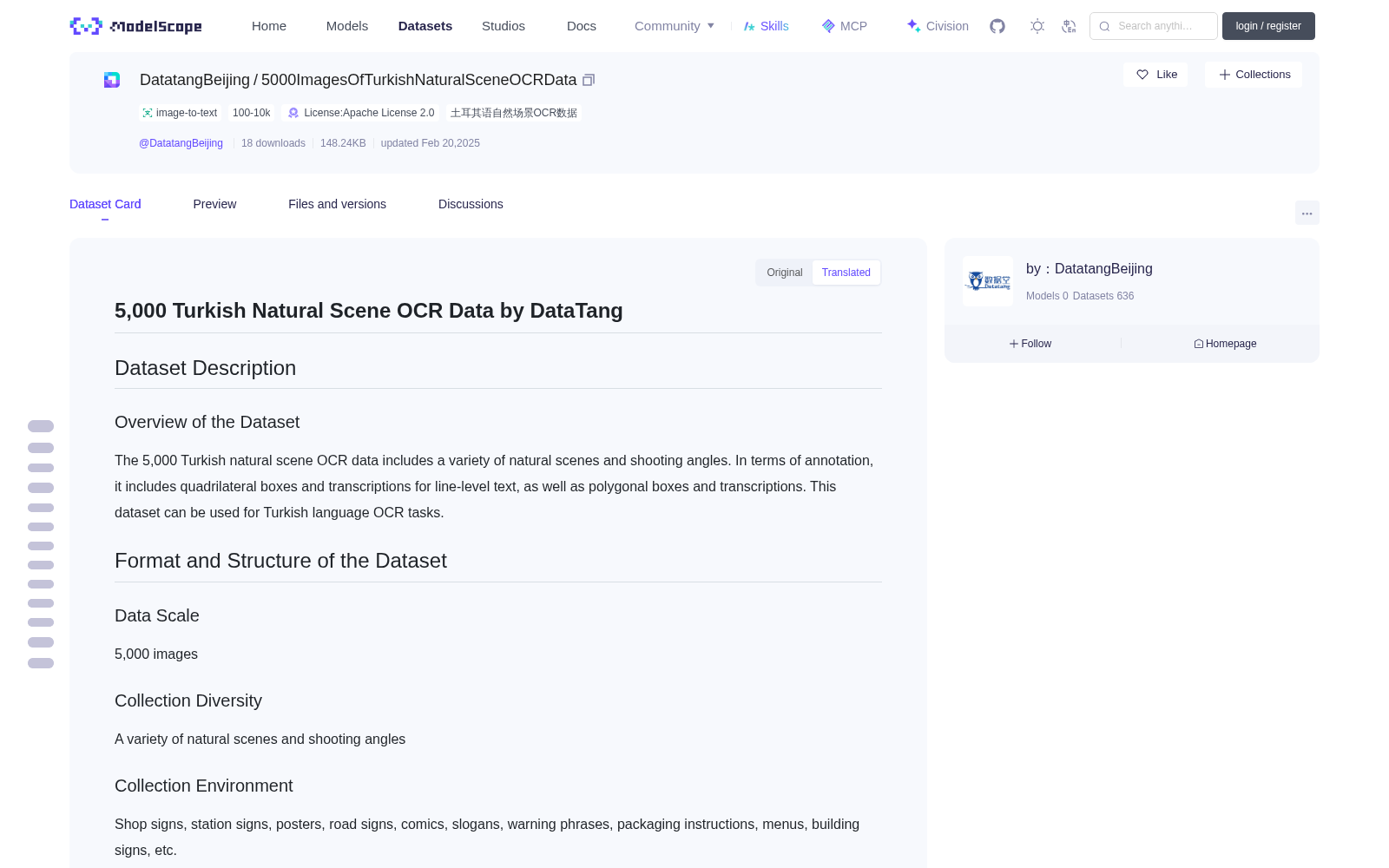Screen dimensions: 1389x868
Task: Click the 'Datasets 636' count
Action: click(1103, 296)
